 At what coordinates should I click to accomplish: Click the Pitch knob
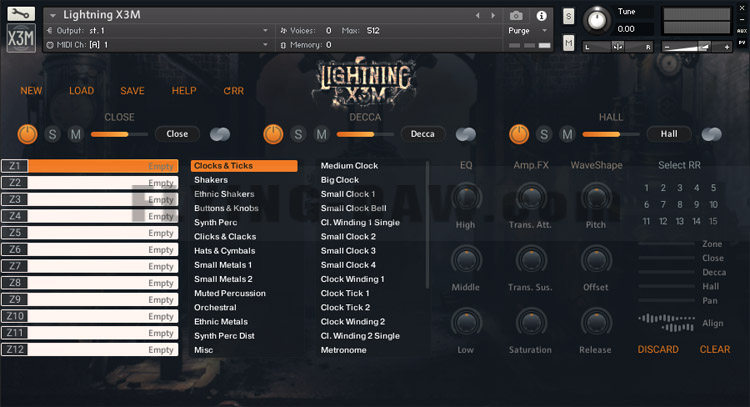[596, 198]
